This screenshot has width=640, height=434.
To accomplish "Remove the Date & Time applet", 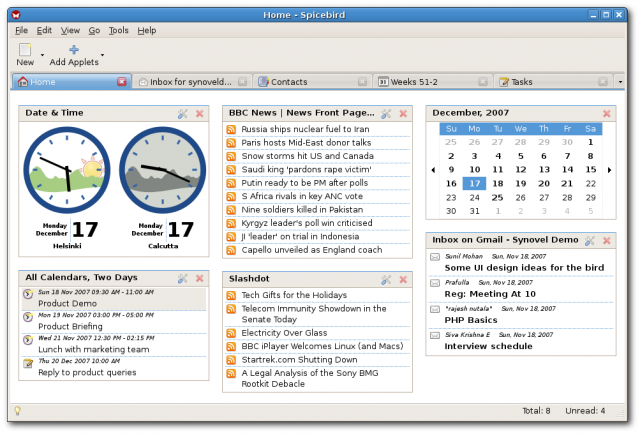I will 200,114.
